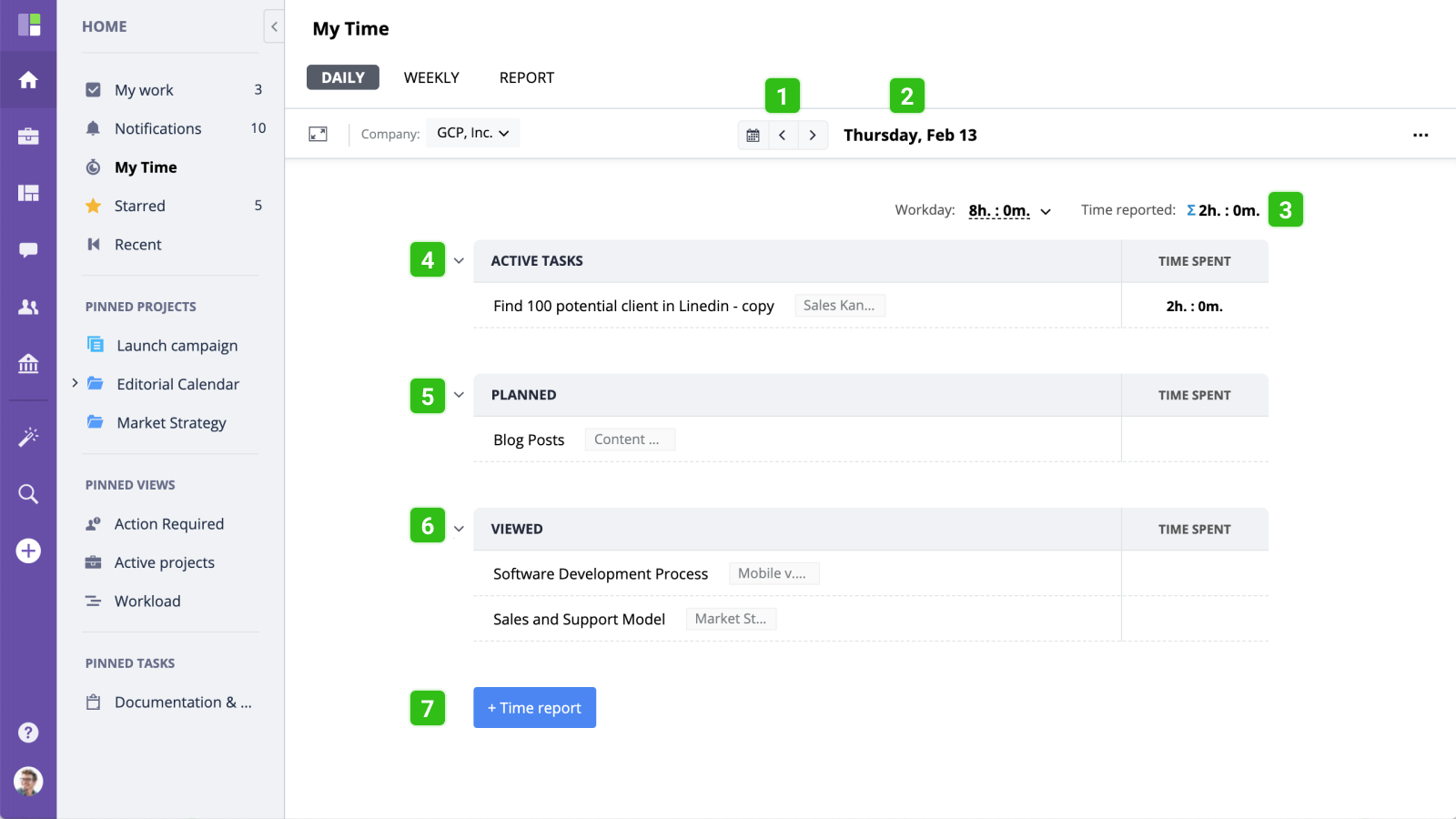Open Market Strategy pinned project
The height and width of the screenshot is (819, 1456).
coord(173,422)
